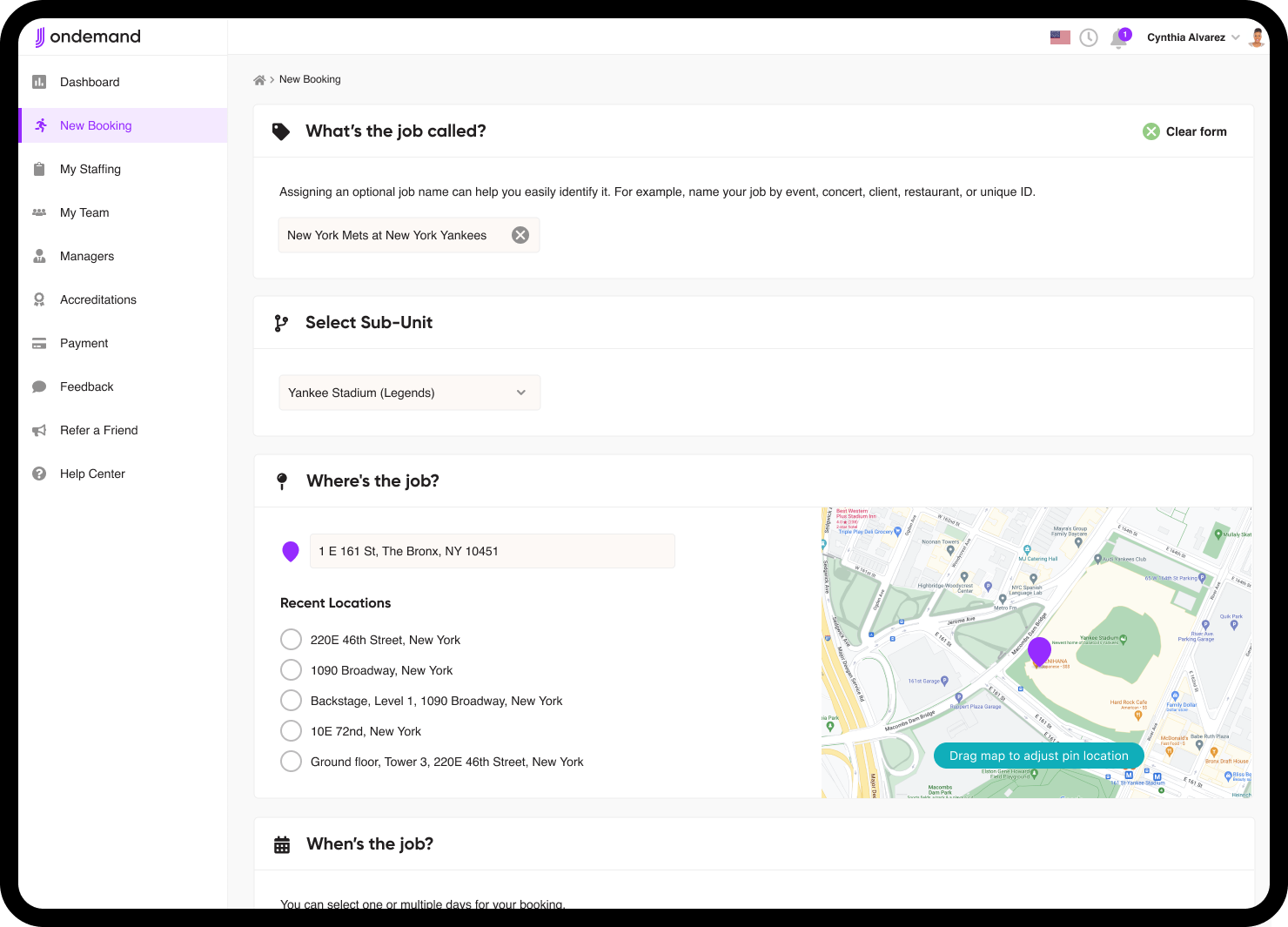Select the 1090 Broadway recent location
This screenshot has width=1288, height=927.
(291, 669)
